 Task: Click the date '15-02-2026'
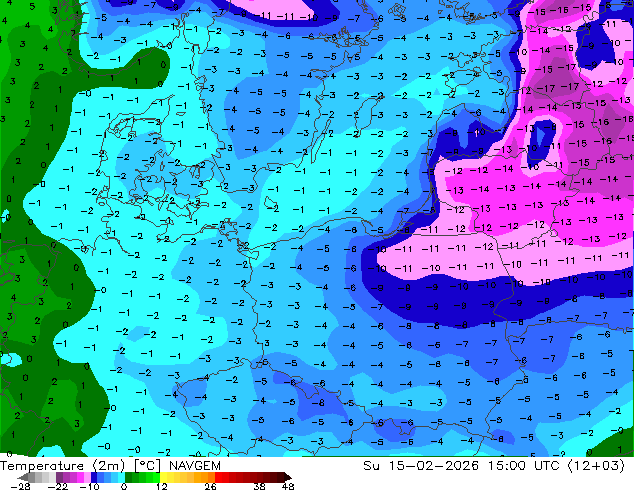[434, 466]
